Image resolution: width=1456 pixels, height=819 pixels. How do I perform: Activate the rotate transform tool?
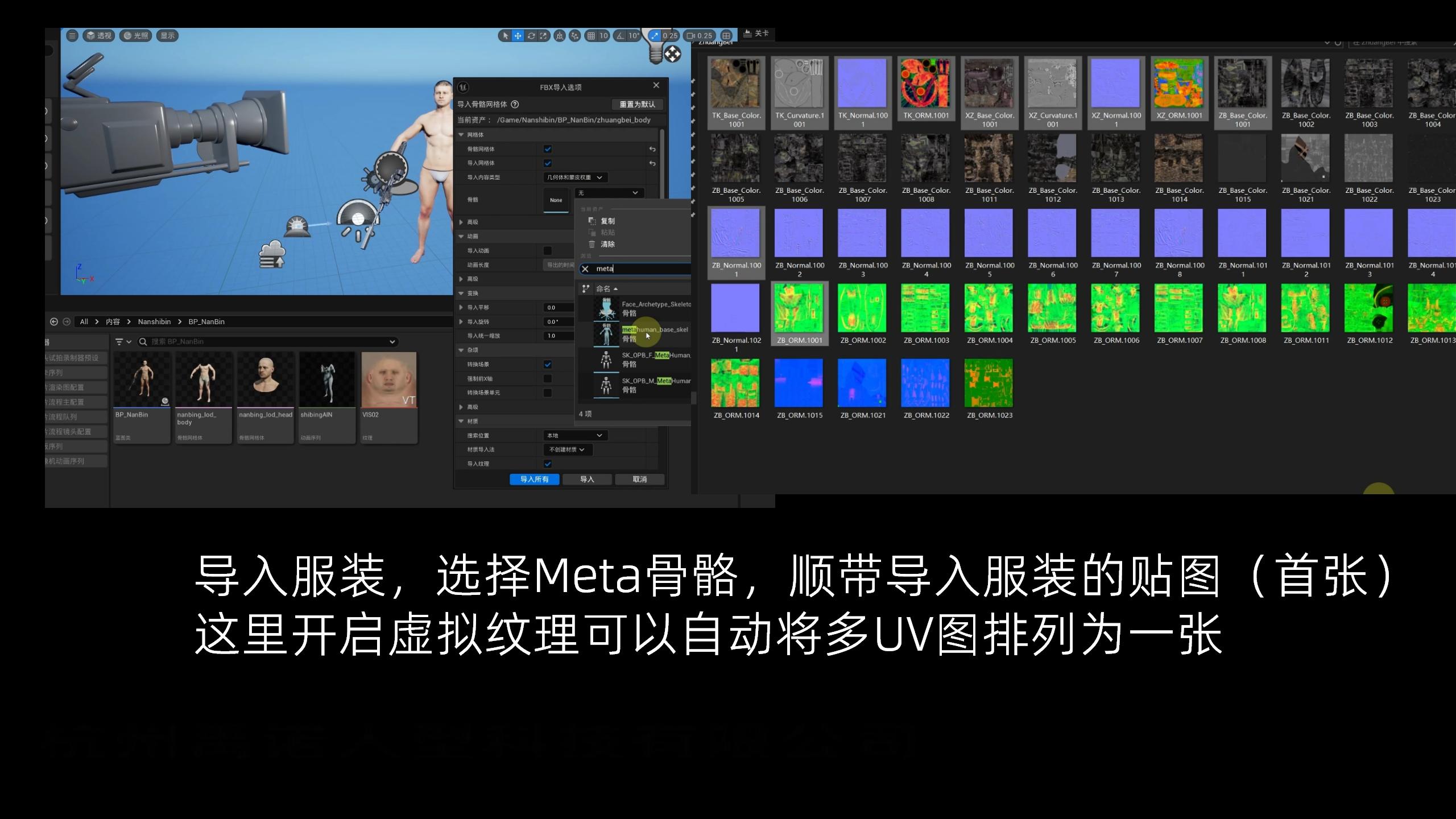(531, 35)
